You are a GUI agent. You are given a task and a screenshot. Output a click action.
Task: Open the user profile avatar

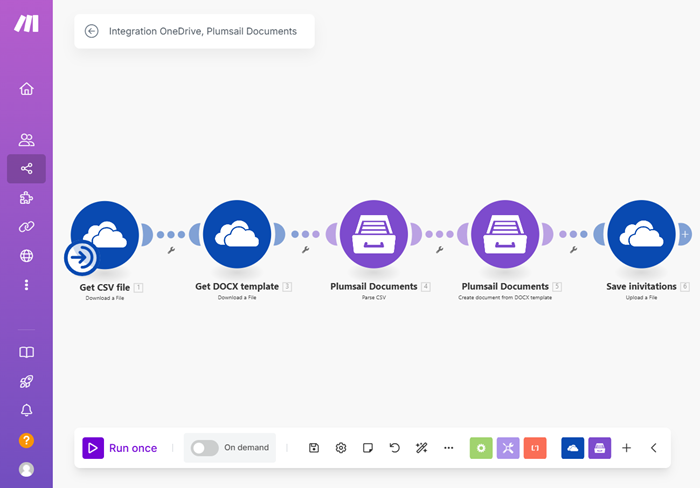point(26,469)
